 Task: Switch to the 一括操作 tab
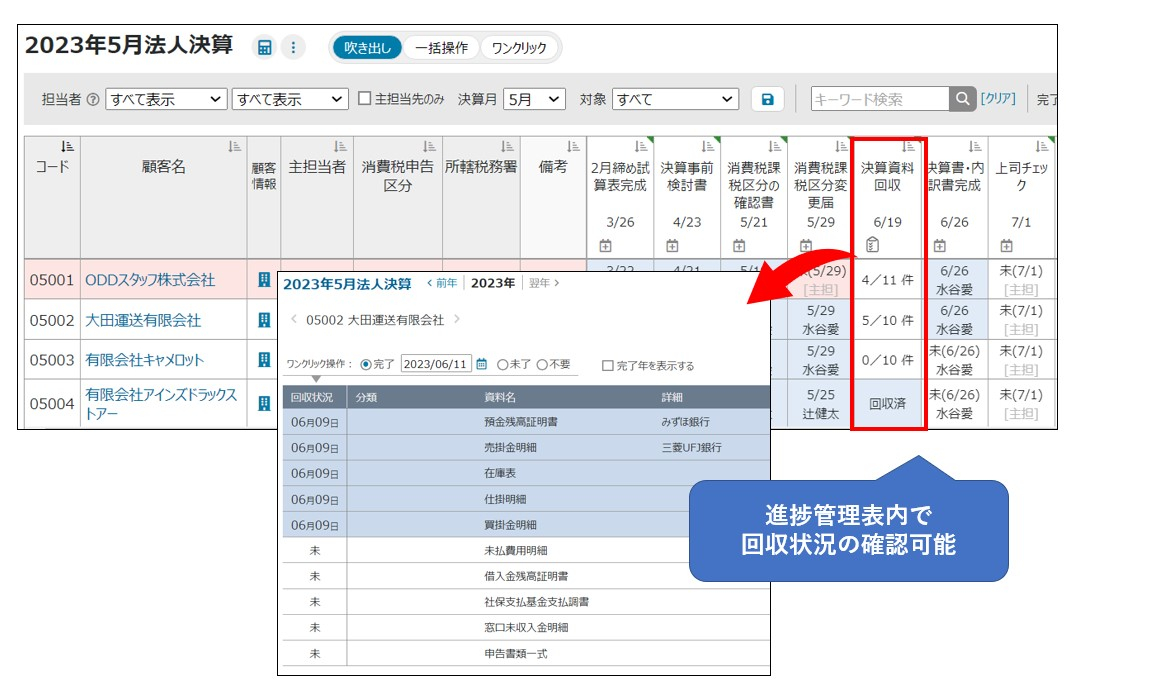point(441,48)
